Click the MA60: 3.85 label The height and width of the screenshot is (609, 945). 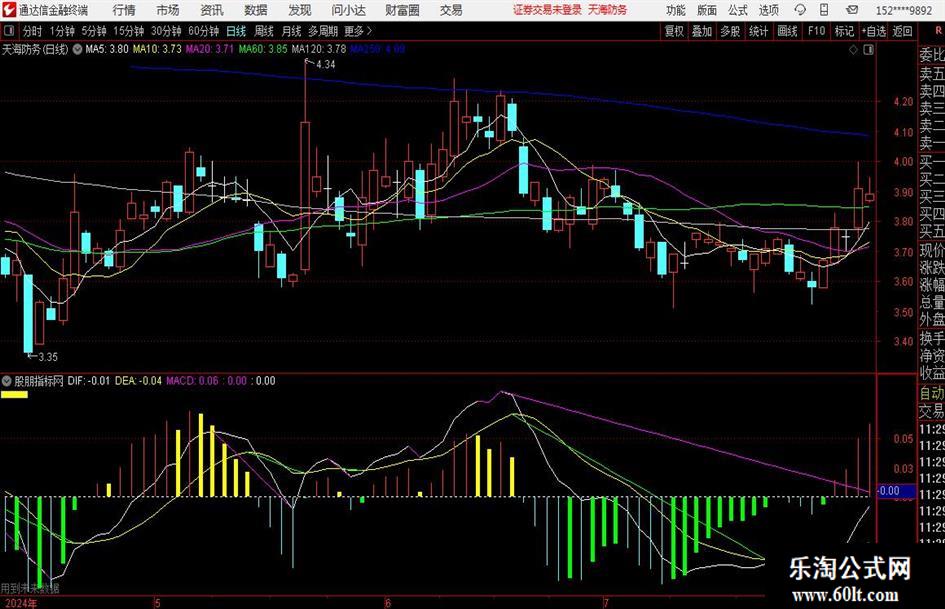263,49
